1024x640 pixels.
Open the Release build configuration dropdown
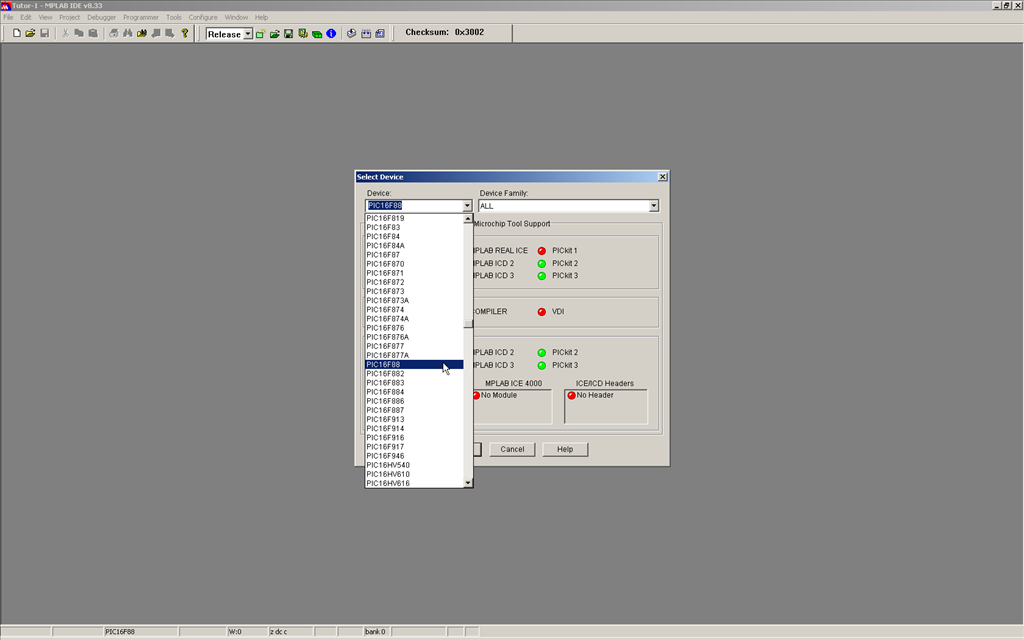pyautogui.click(x=246, y=34)
